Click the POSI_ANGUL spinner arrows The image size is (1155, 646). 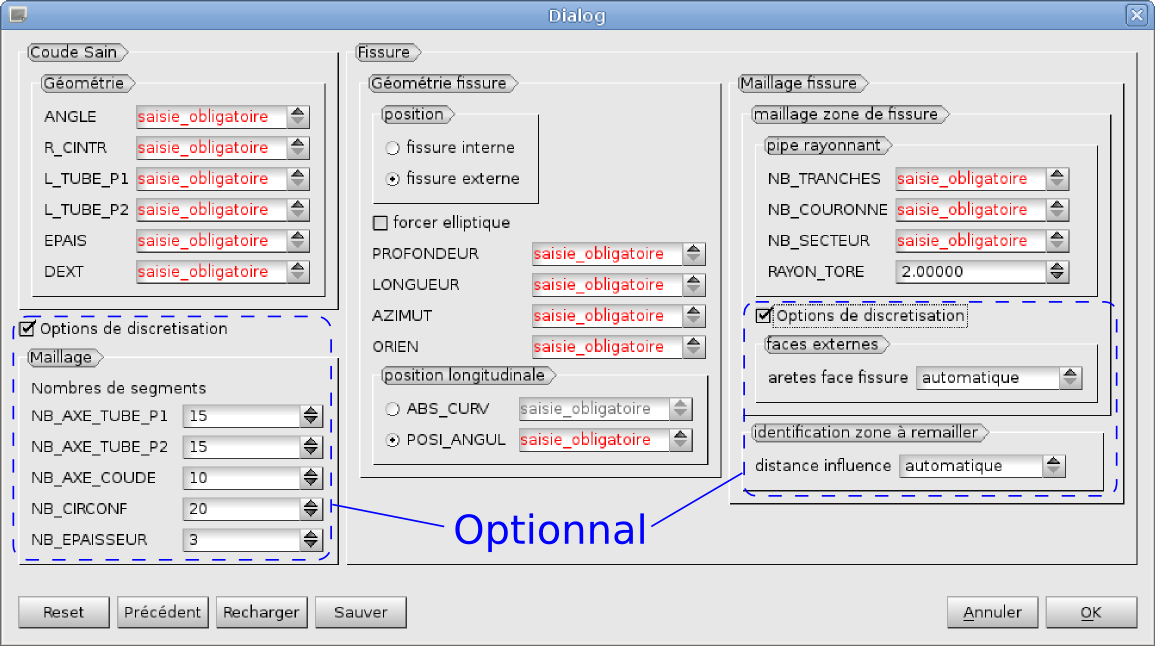point(681,440)
